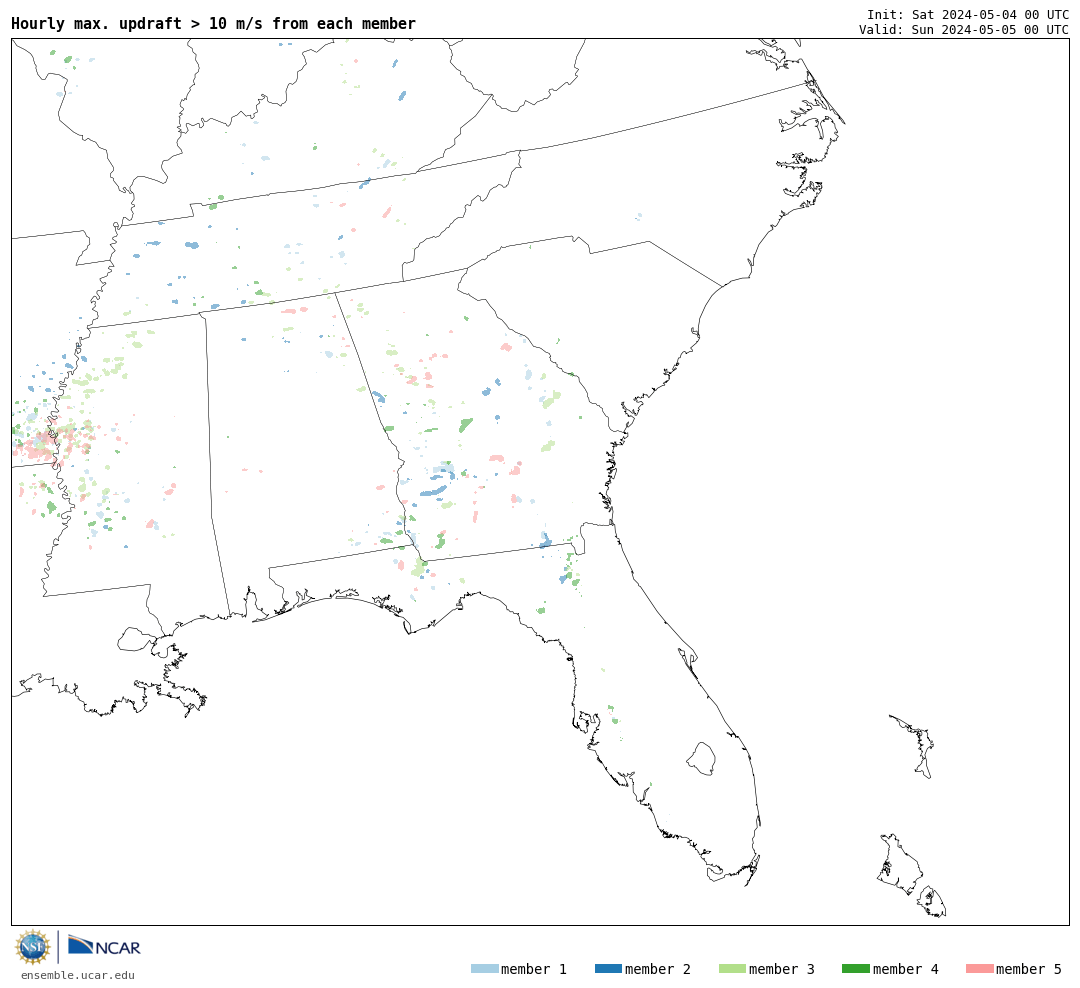Click the member 1 light blue swatch
This screenshot has height=988, width=1080.
[x=484, y=969]
